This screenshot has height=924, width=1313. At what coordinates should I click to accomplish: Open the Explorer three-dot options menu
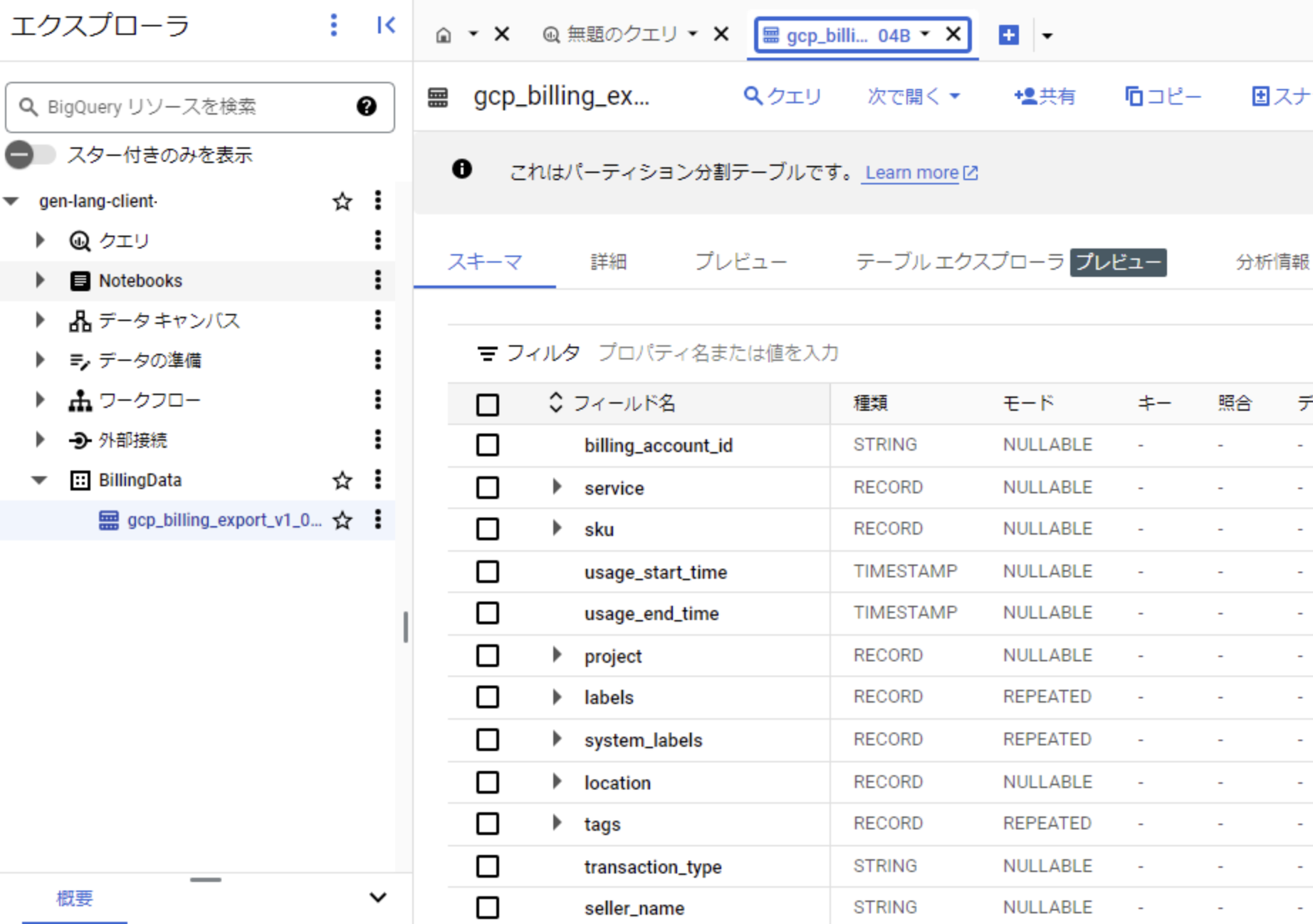point(333,26)
